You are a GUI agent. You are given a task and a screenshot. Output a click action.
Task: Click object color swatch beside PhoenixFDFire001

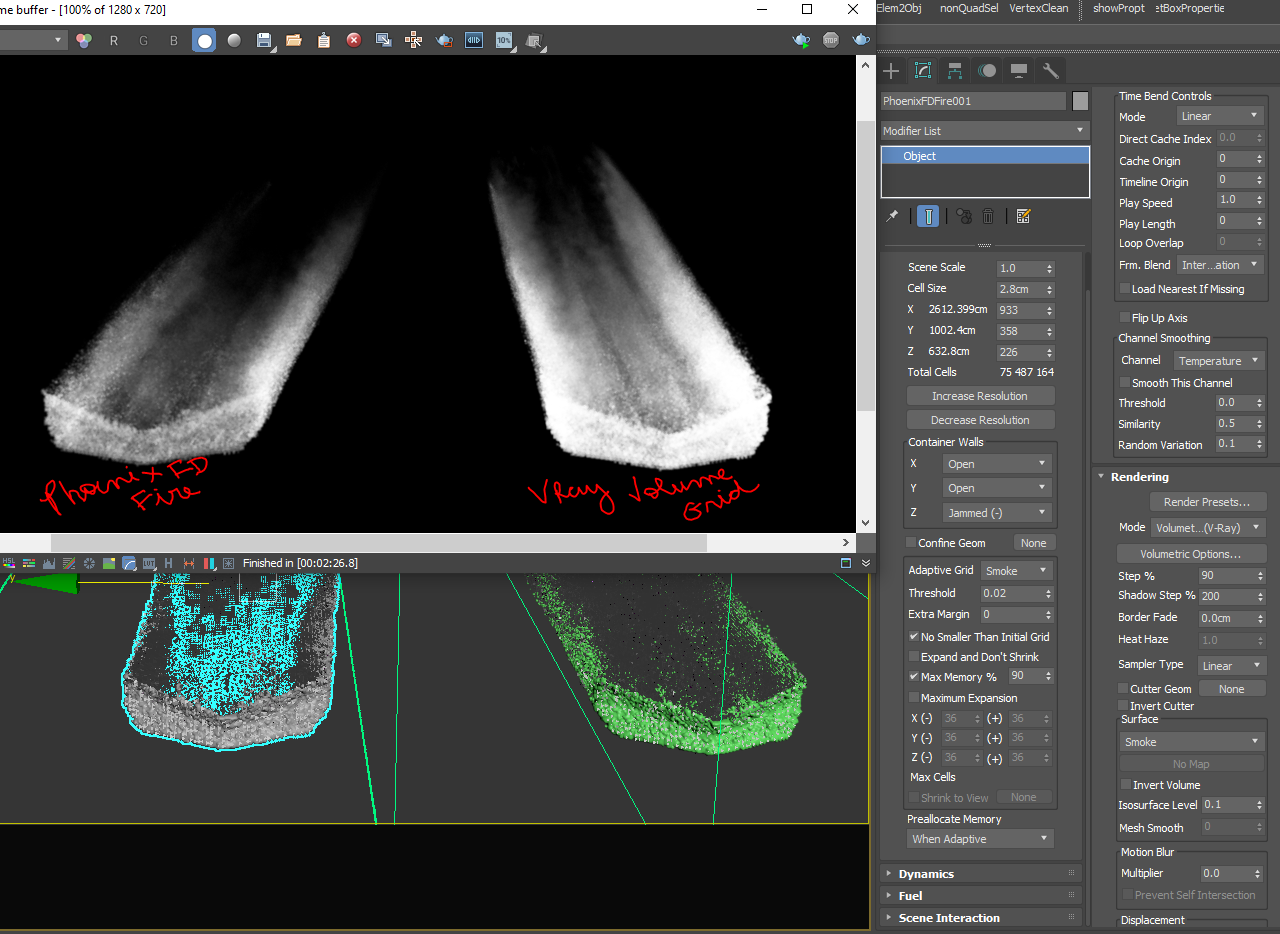tap(1080, 101)
